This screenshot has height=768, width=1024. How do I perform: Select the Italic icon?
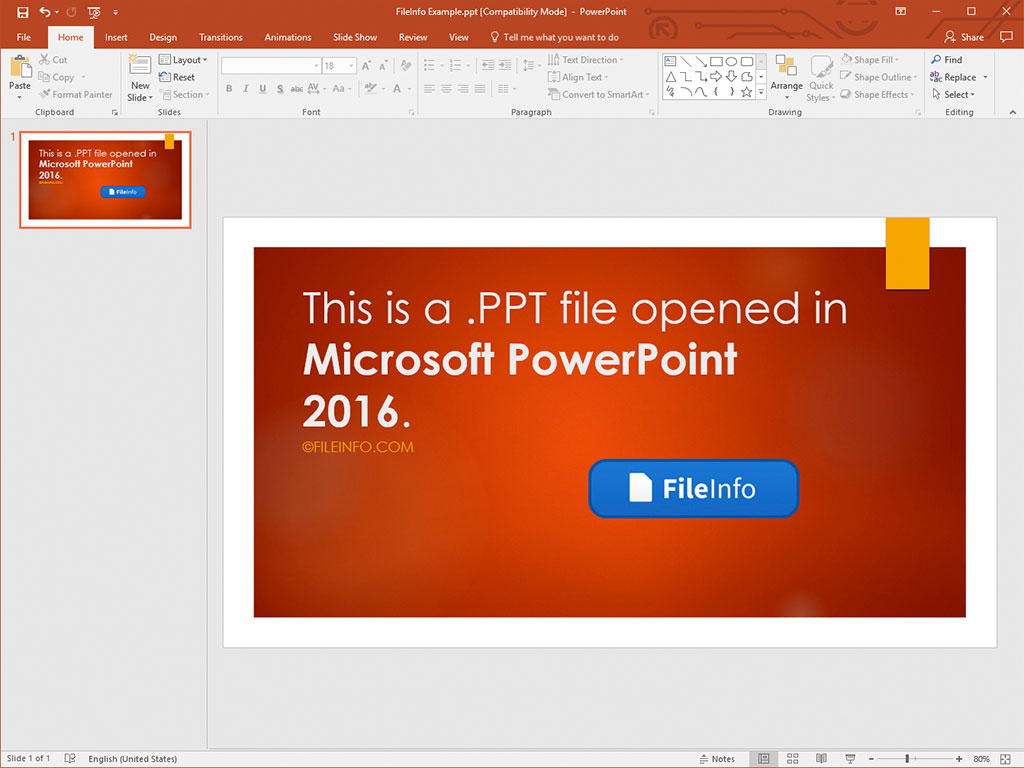click(244, 88)
